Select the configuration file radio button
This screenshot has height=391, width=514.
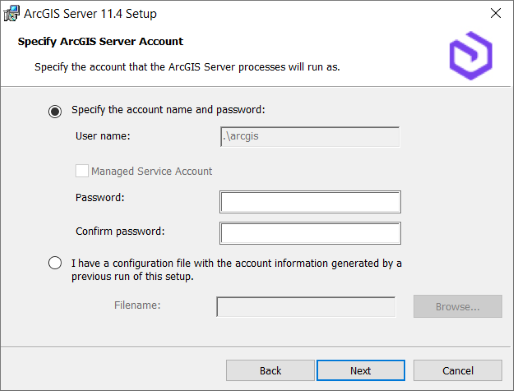tap(55, 263)
